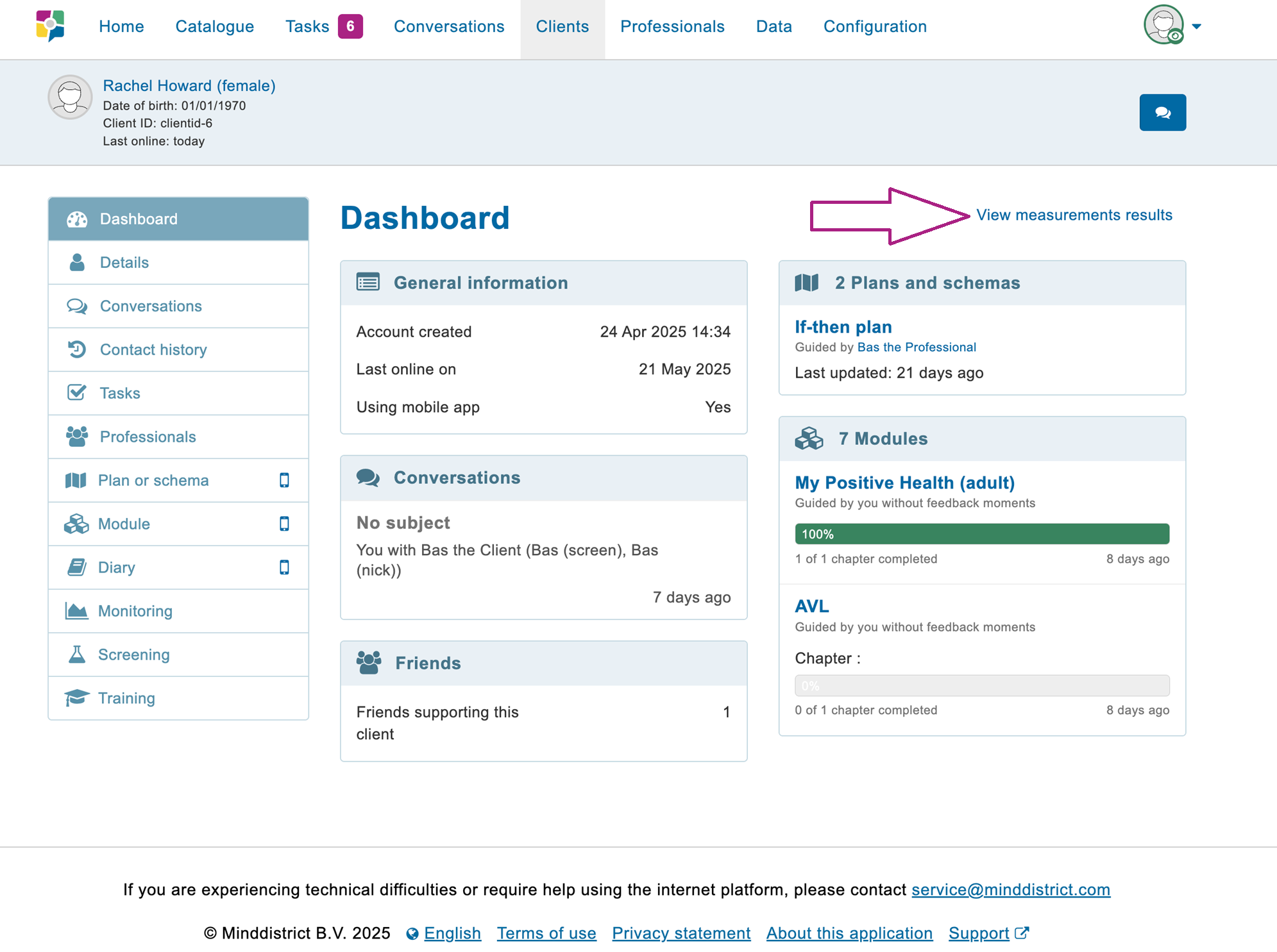Image resolution: width=1277 pixels, height=952 pixels.
Task: Open View measurements results link
Action: pyautogui.click(x=1074, y=215)
